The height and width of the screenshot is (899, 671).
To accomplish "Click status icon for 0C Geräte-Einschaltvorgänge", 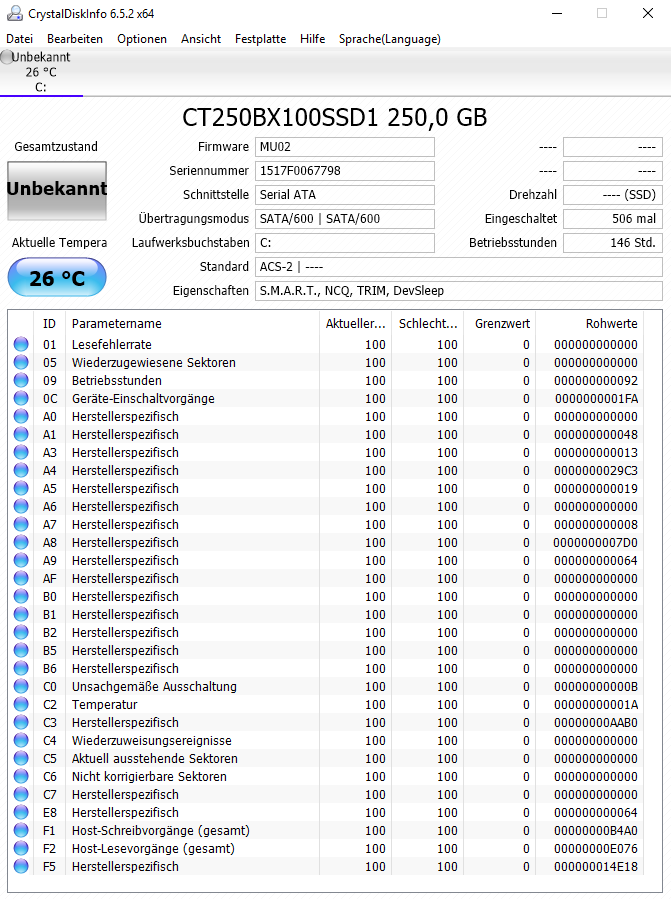I will (x=21, y=398).
